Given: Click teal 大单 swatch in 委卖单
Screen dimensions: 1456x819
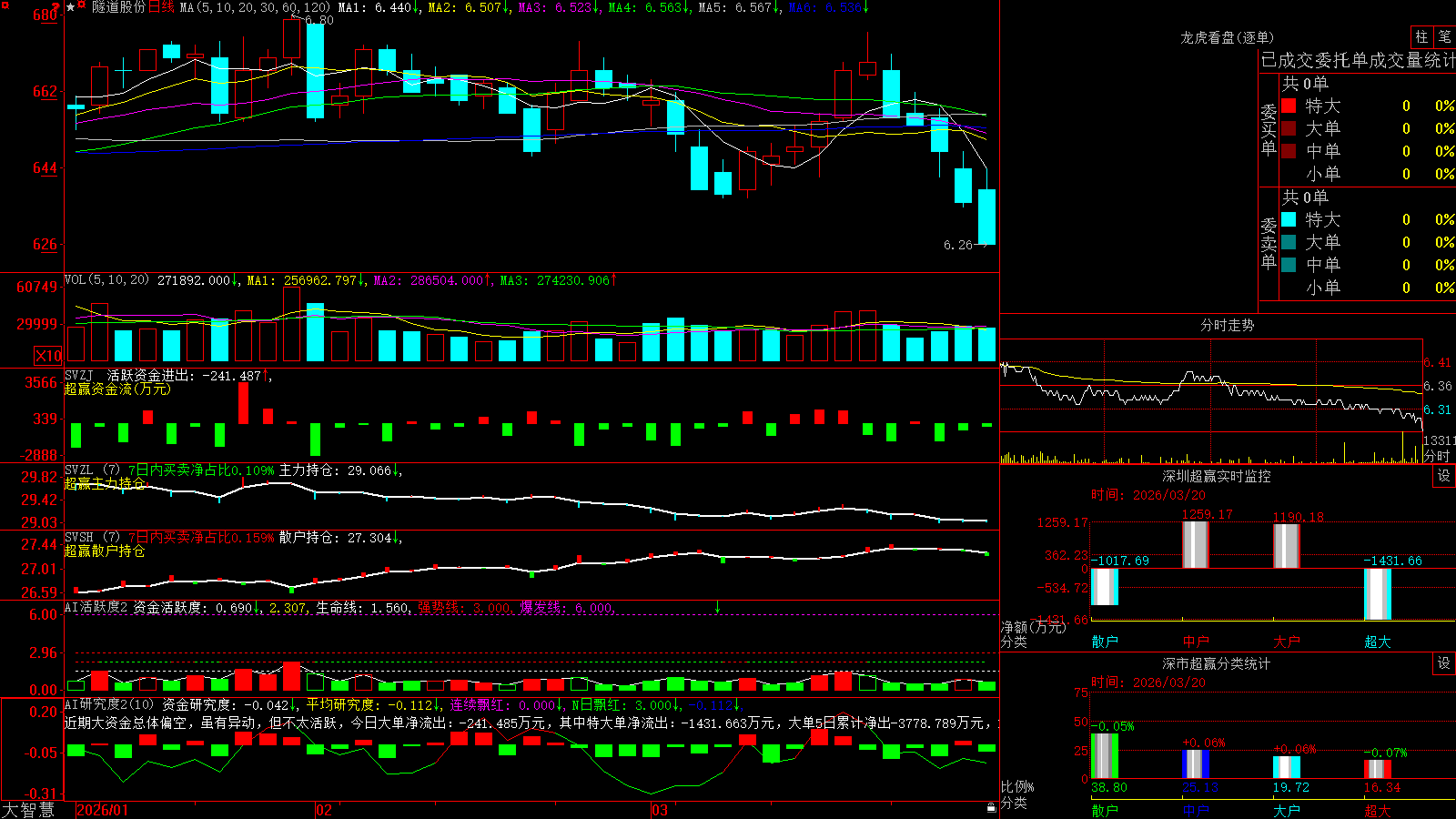Looking at the screenshot, I should point(1289,242).
